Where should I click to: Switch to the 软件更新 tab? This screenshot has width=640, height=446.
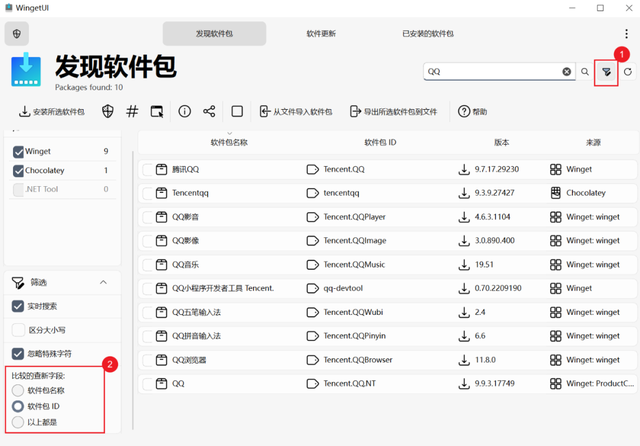[321, 33]
